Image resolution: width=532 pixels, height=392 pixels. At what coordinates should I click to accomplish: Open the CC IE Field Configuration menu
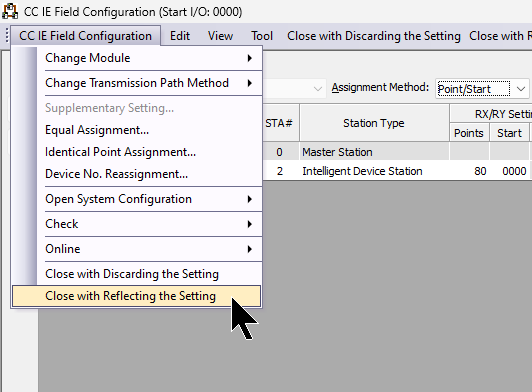(85, 36)
